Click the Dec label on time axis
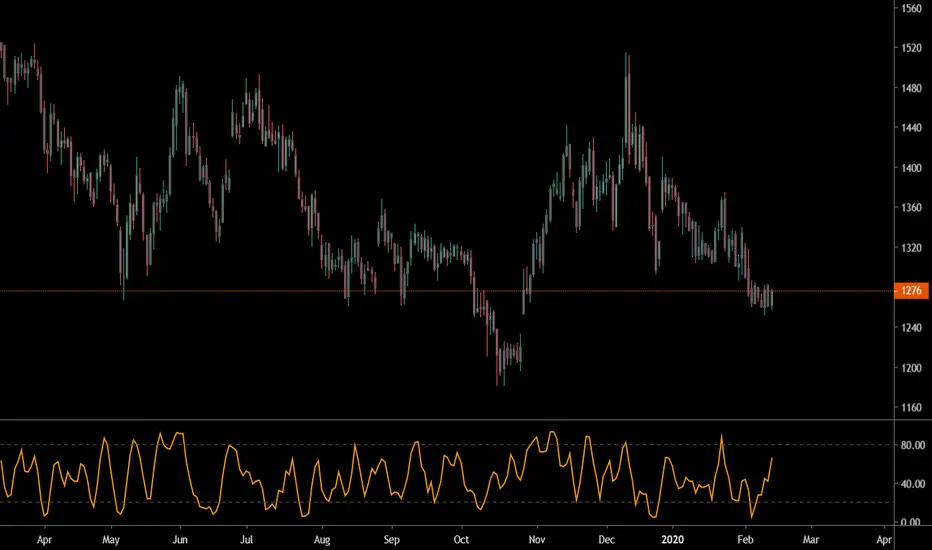The width and height of the screenshot is (932, 550). [x=606, y=540]
